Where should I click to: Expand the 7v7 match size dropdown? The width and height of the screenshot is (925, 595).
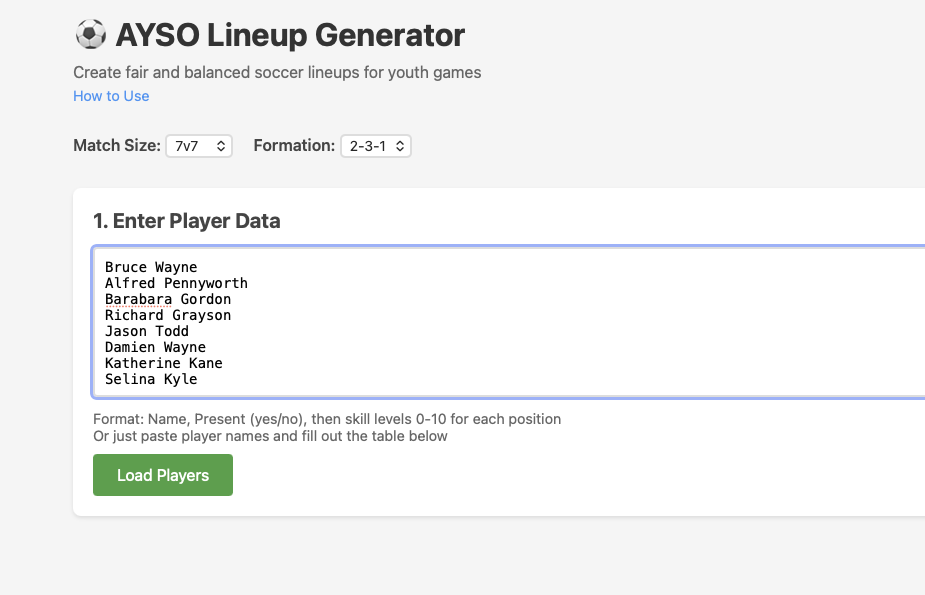pos(198,145)
